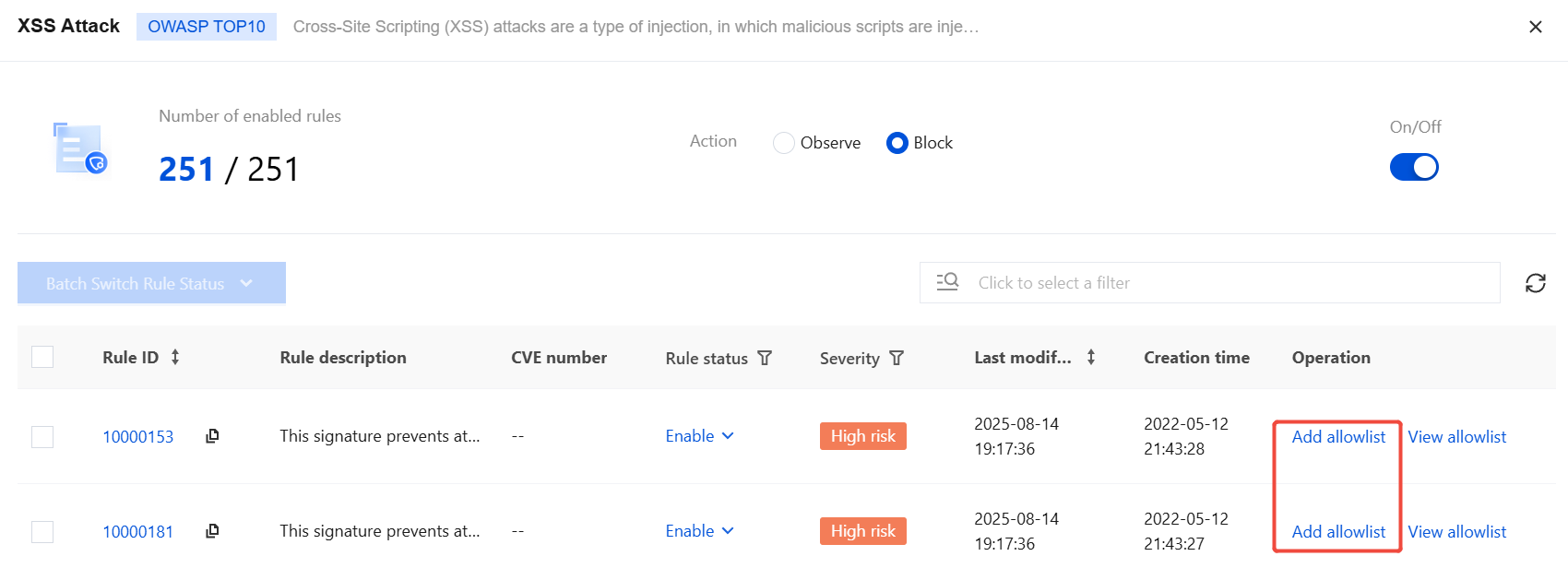
Task: Open the Severity filter funnel icon
Action: click(x=897, y=358)
